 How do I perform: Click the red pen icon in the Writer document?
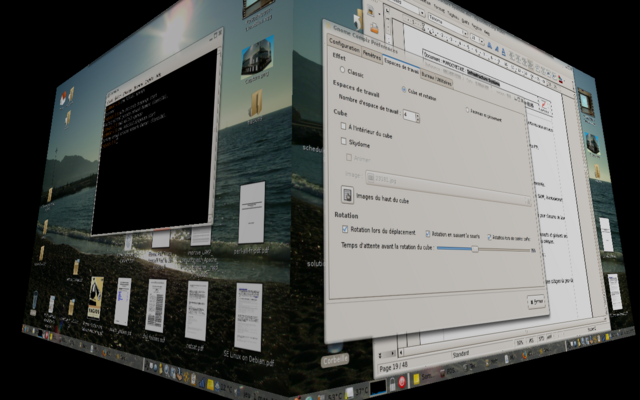pos(544,104)
